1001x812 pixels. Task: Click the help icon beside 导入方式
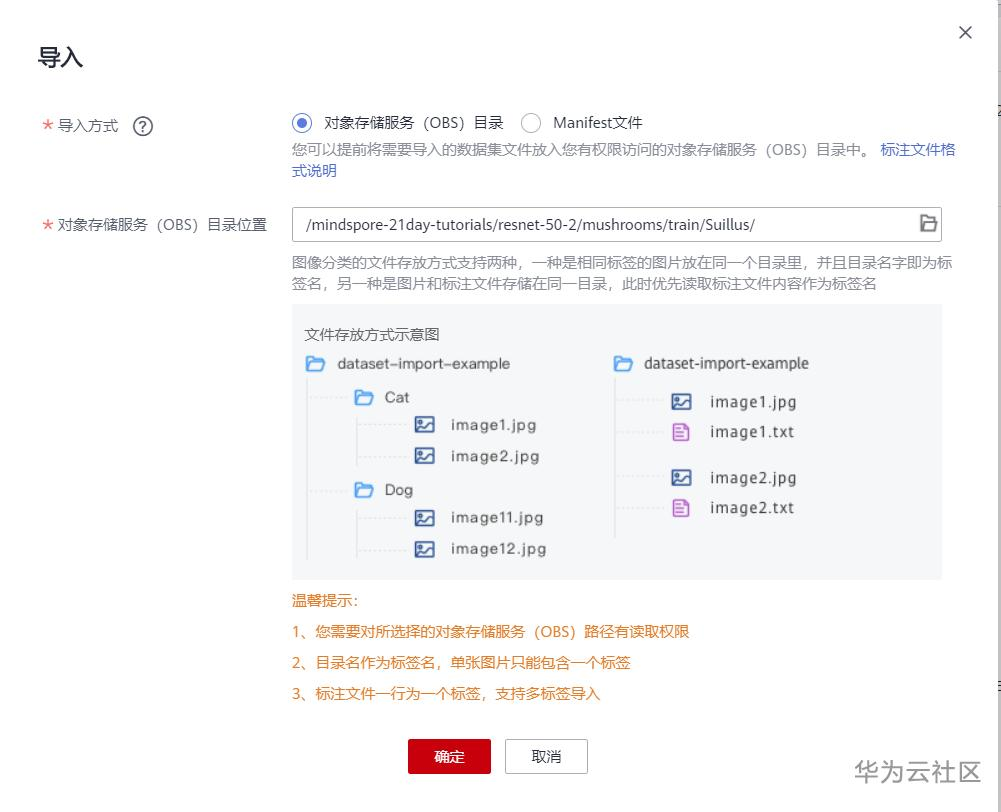coord(143,126)
